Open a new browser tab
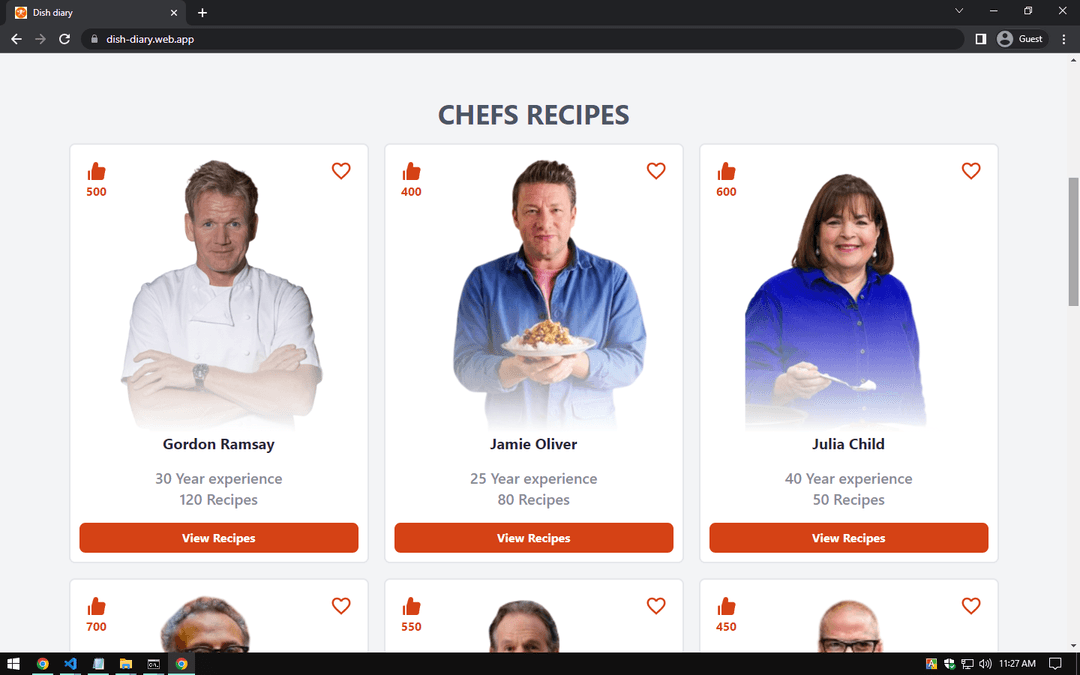This screenshot has height=675, width=1080. (x=202, y=12)
